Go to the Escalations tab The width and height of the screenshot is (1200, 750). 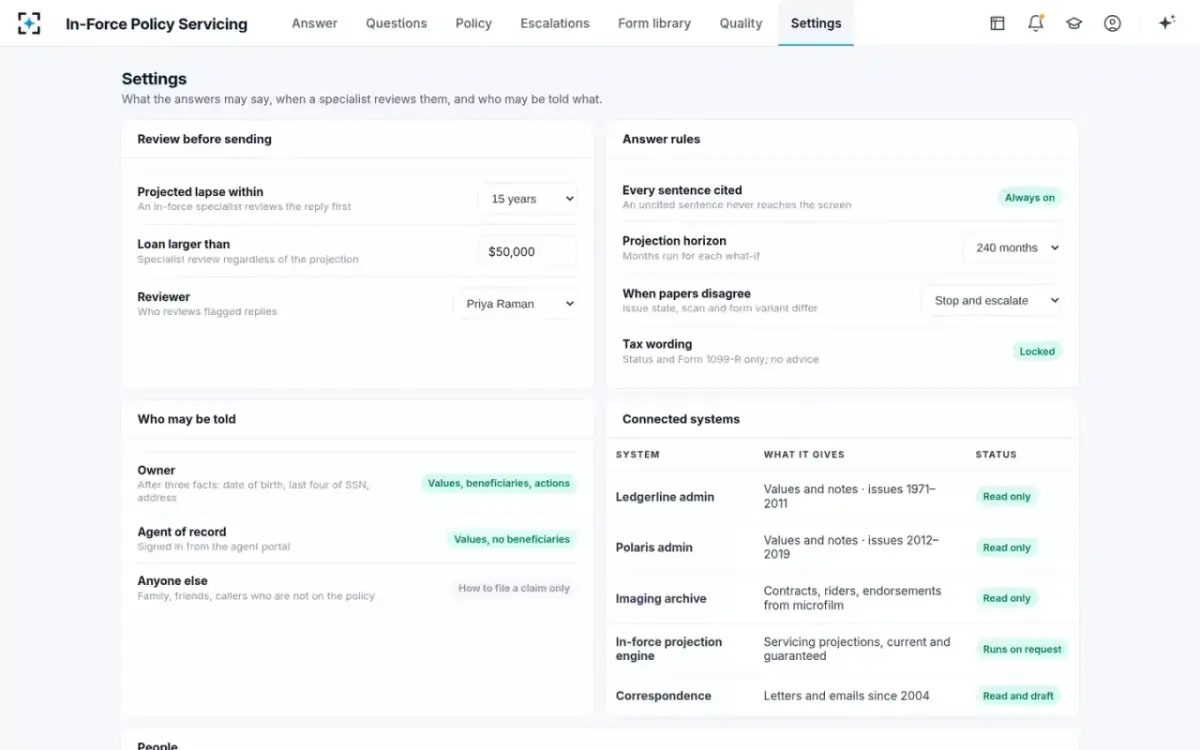(x=555, y=23)
